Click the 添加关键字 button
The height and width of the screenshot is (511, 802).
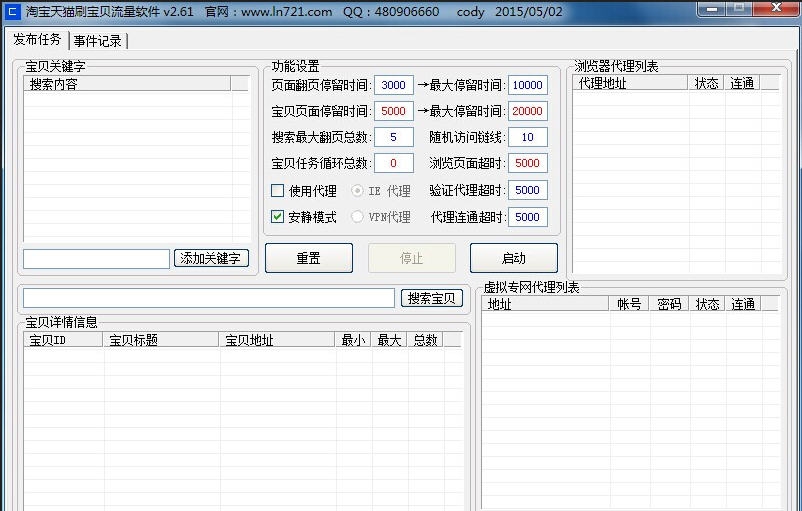click(x=211, y=258)
